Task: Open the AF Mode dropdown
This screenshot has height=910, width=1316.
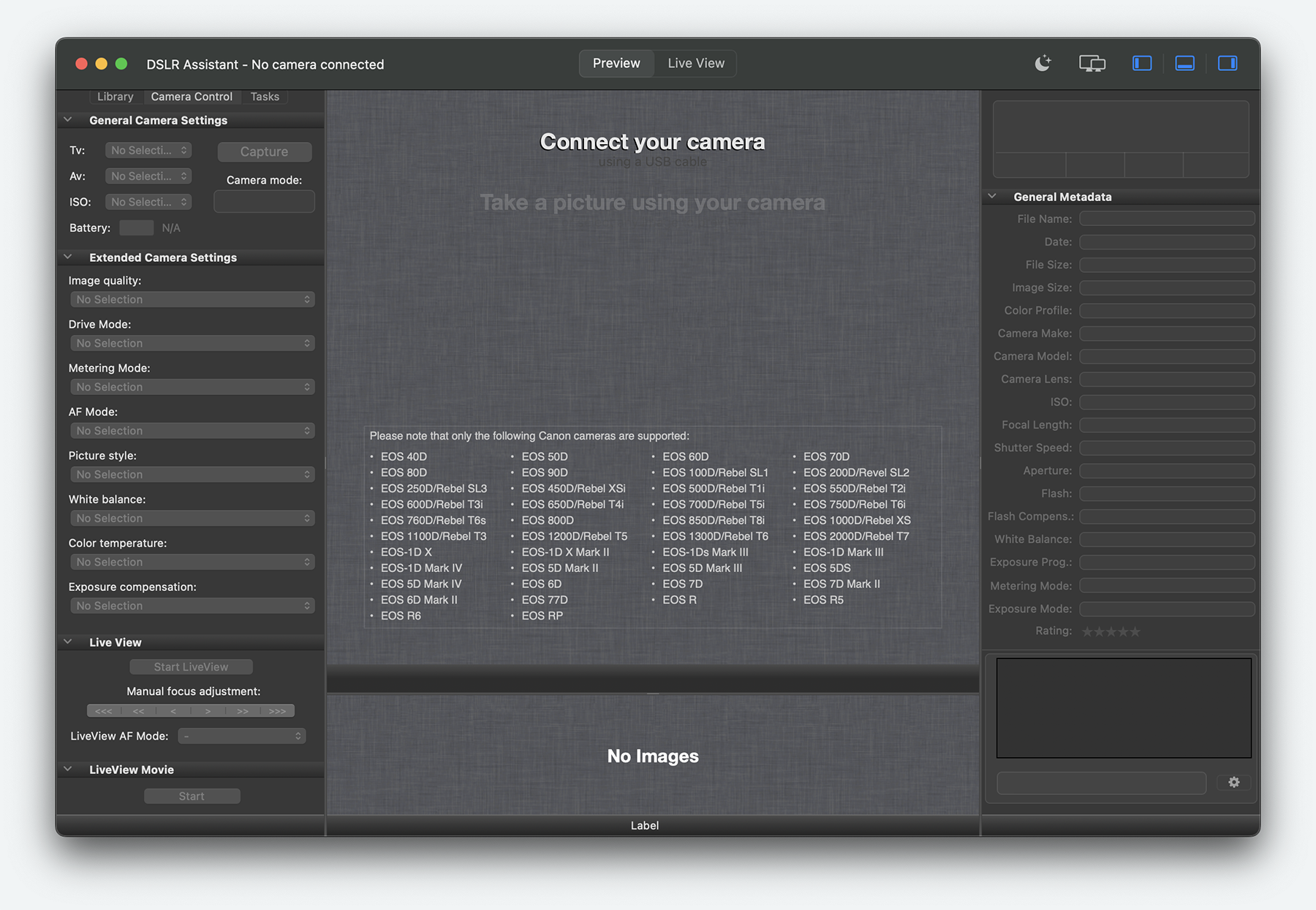Action: click(x=192, y=431)
